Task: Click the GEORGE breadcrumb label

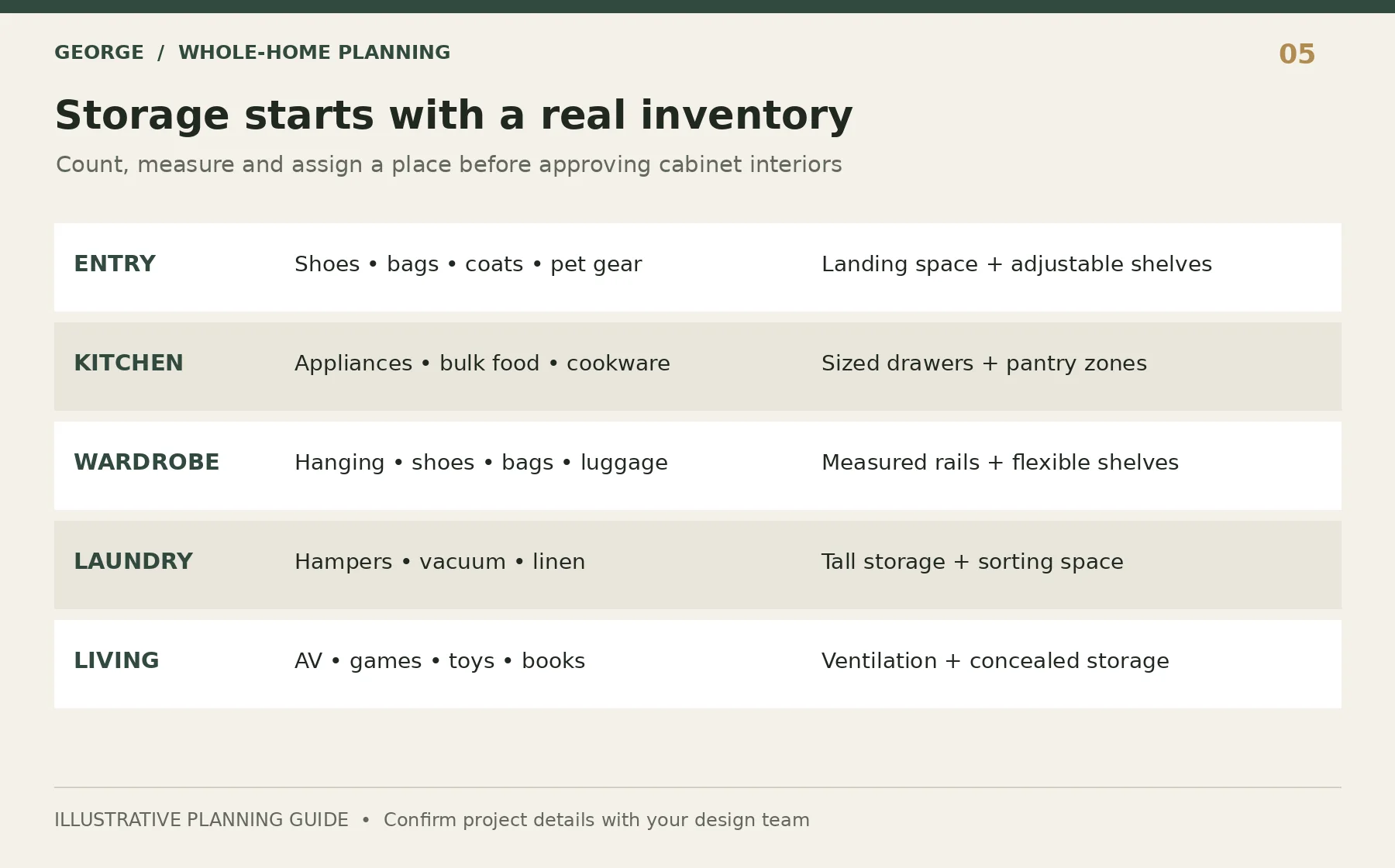Action: pos(99,53)
